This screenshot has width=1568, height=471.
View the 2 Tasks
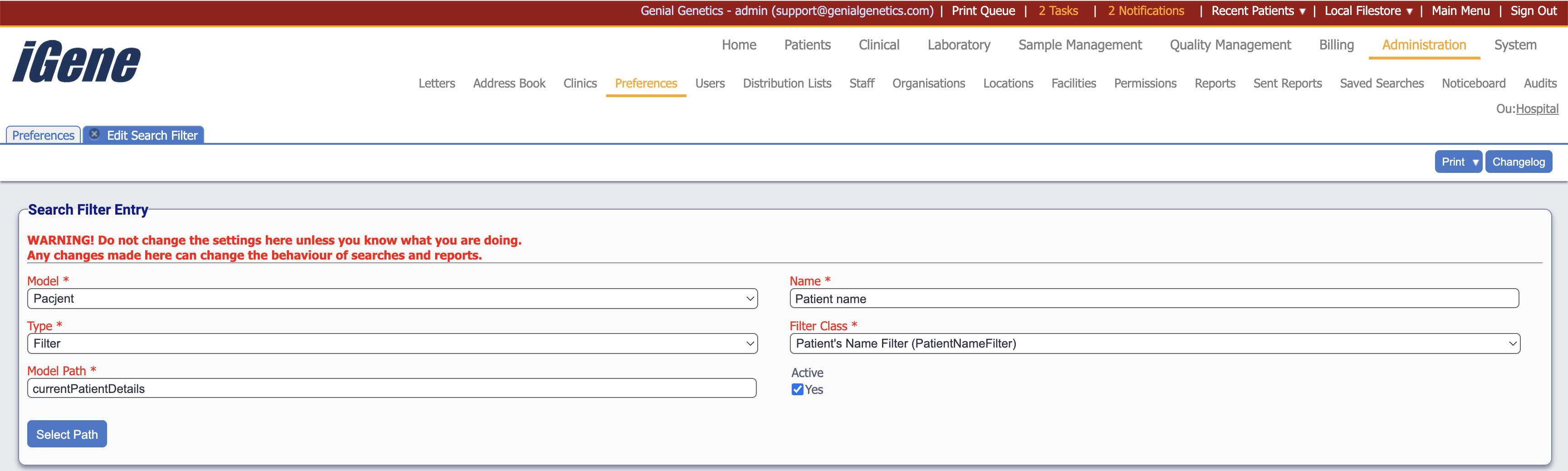[1058, 10]
